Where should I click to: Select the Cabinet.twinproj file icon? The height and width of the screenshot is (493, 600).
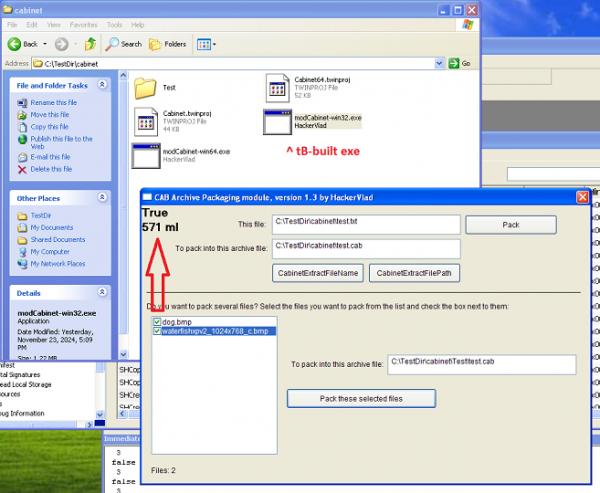coord(146,122)
